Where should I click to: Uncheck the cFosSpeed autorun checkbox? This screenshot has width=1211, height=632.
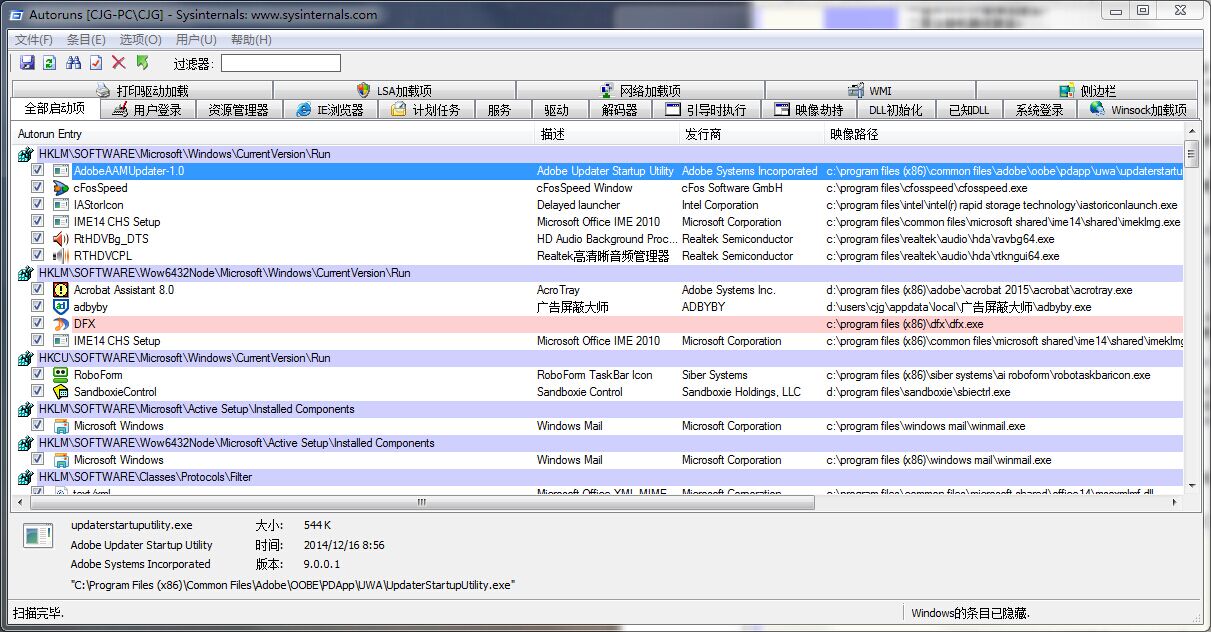tap(37, 188)
